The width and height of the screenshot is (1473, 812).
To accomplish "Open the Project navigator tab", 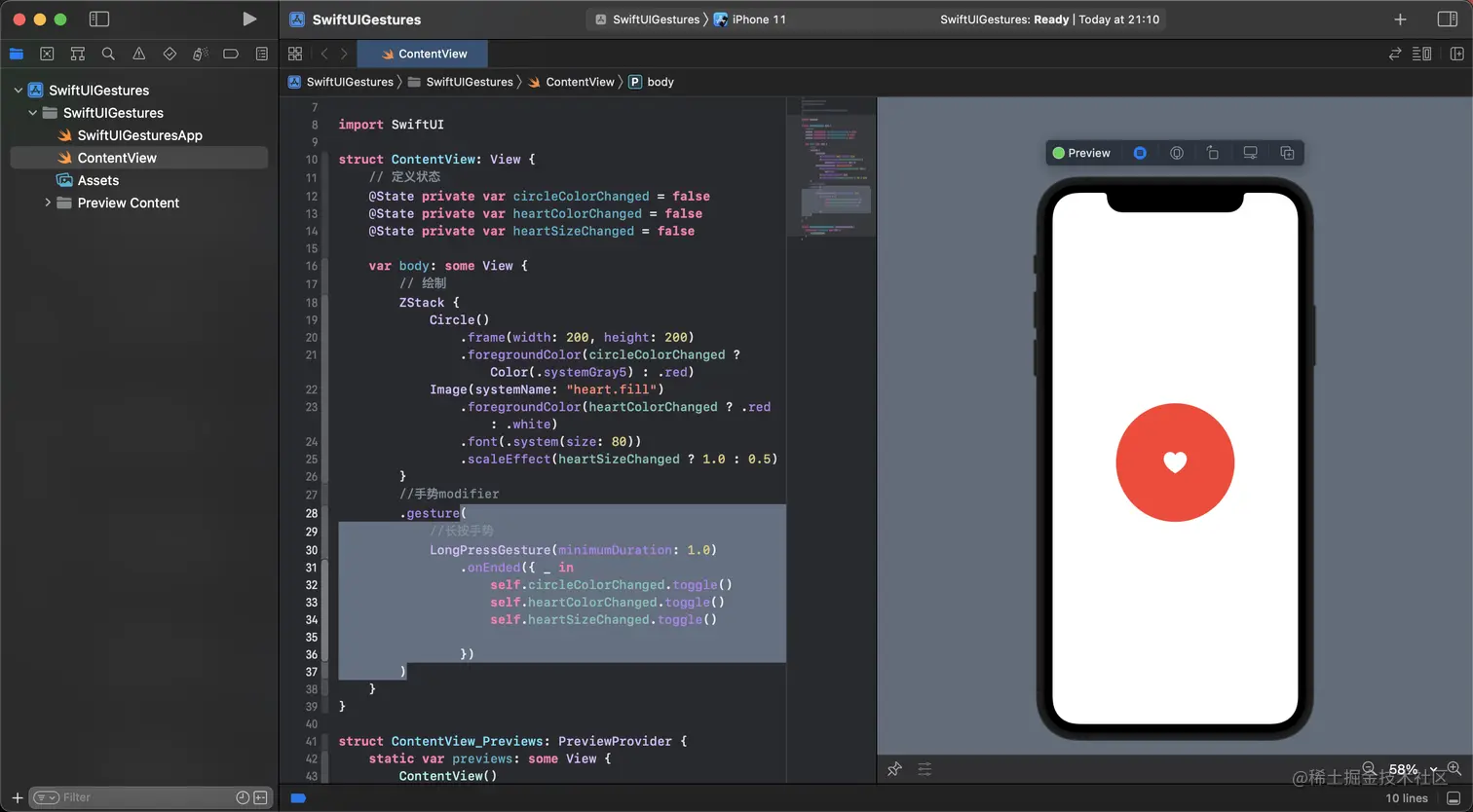I will 17,54.
